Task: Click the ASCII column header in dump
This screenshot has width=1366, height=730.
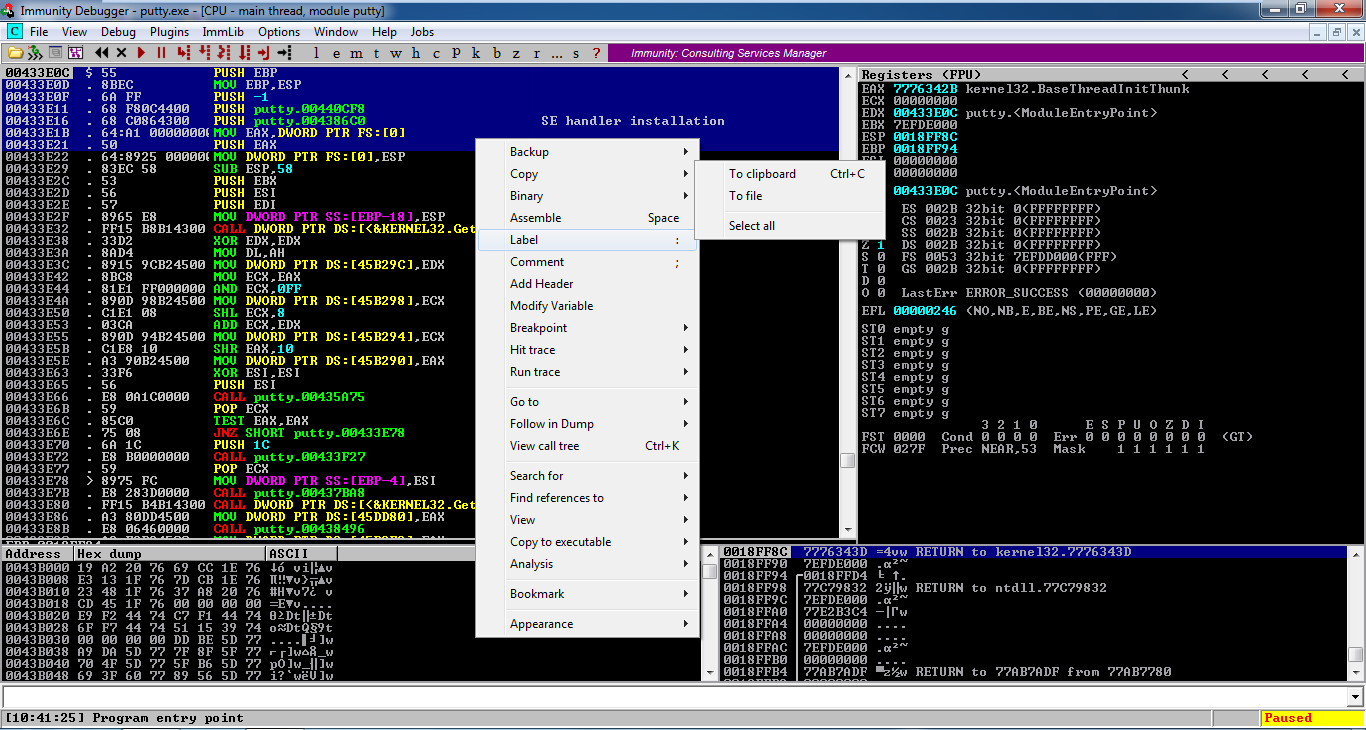Action: [302, 554]
